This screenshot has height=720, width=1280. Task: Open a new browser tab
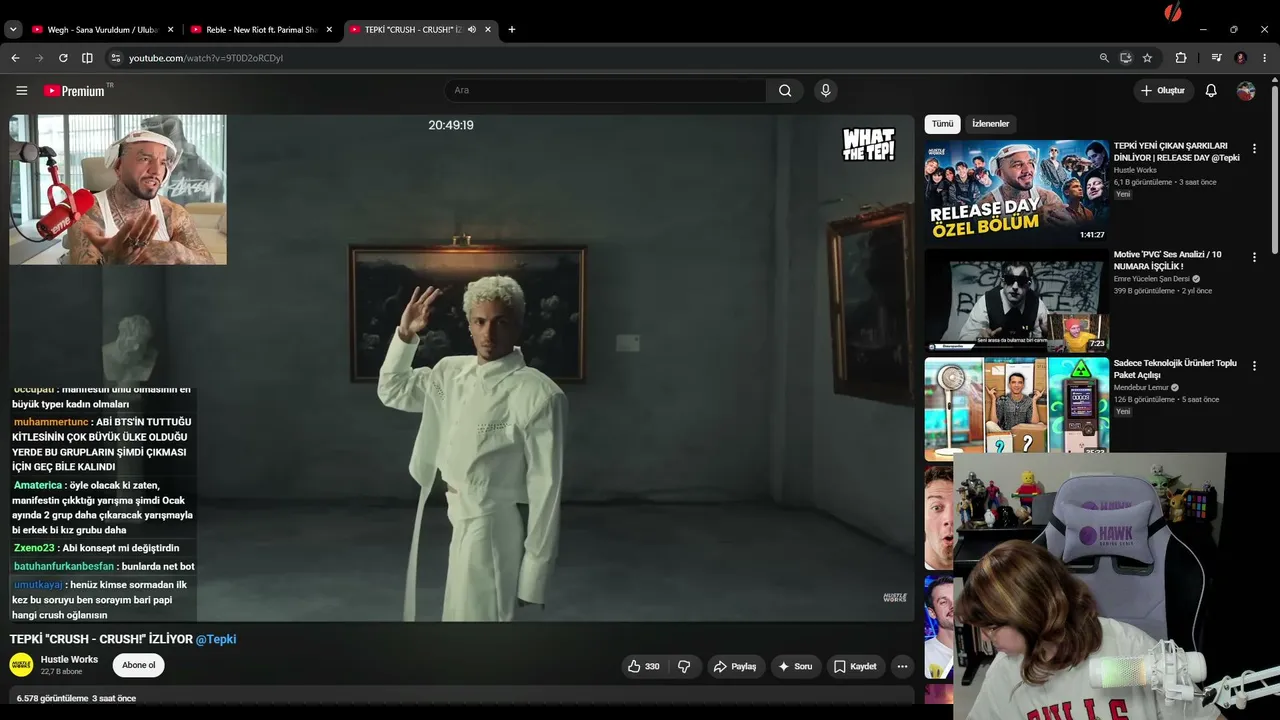point(512,30)
